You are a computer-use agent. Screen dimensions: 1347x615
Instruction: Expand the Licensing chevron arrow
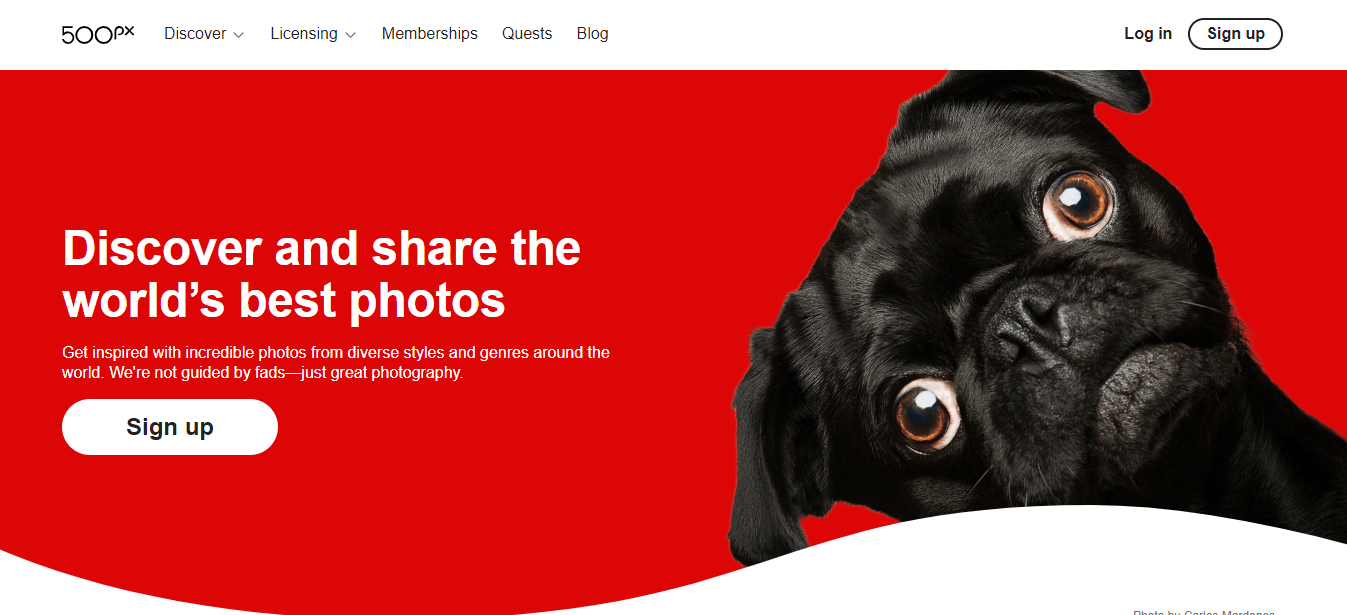(350, 35)
